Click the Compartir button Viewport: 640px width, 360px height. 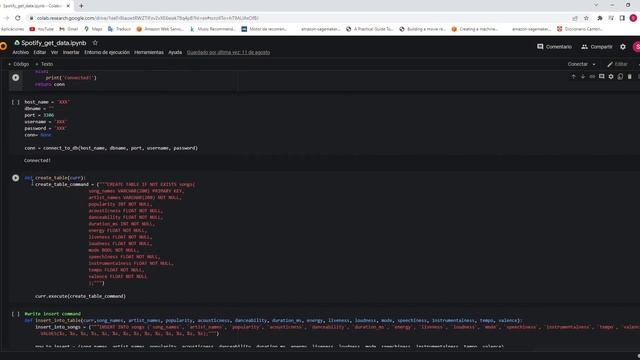point(597,47)
